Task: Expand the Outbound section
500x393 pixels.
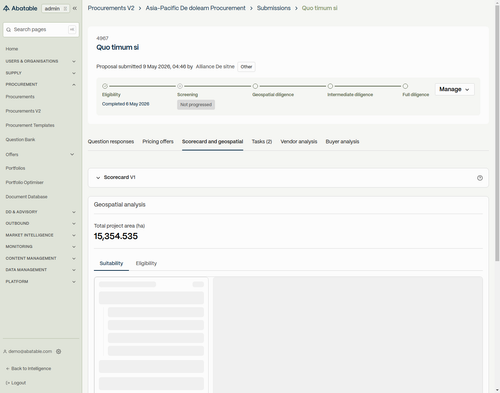Action: pyautogui.click(x=40, y=223)
